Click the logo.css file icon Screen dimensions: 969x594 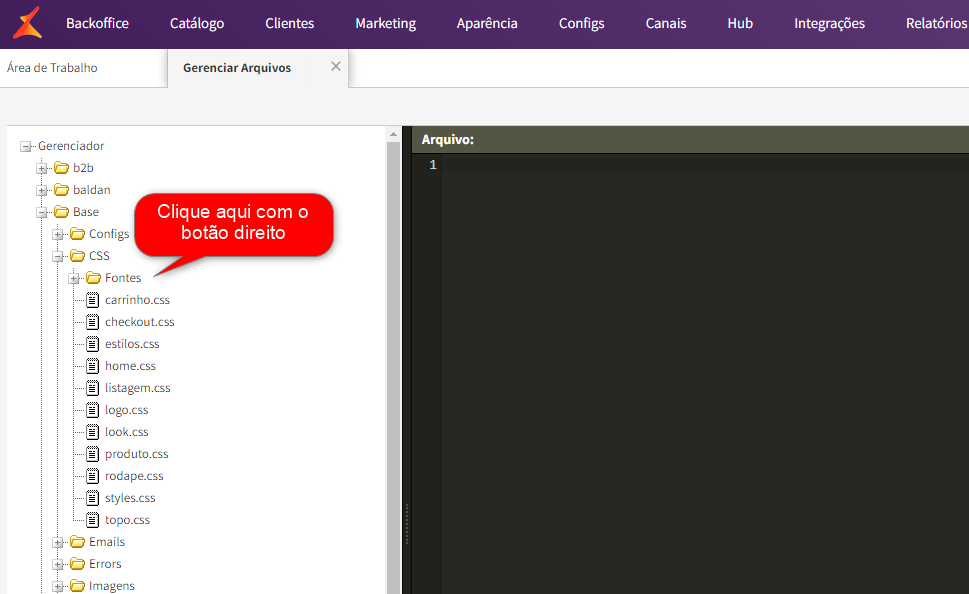pyautogui.click(x=93, y=410)
